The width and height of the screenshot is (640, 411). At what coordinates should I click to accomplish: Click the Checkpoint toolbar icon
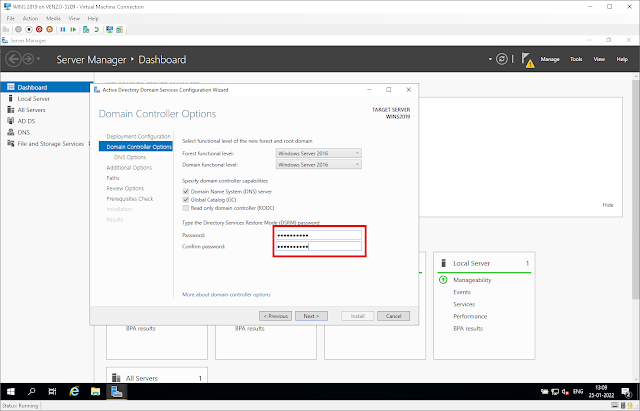click(86, 29)
